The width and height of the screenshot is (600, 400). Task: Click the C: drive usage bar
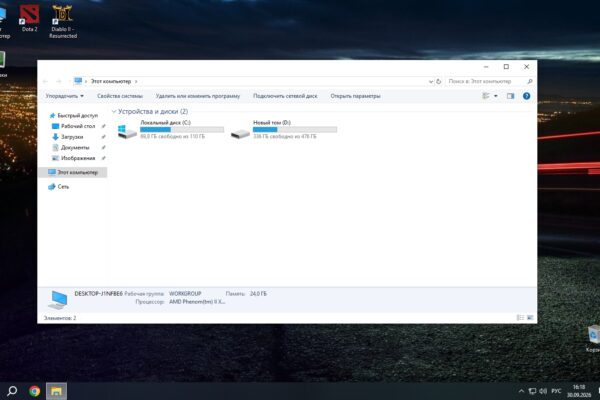pos(182,129)
